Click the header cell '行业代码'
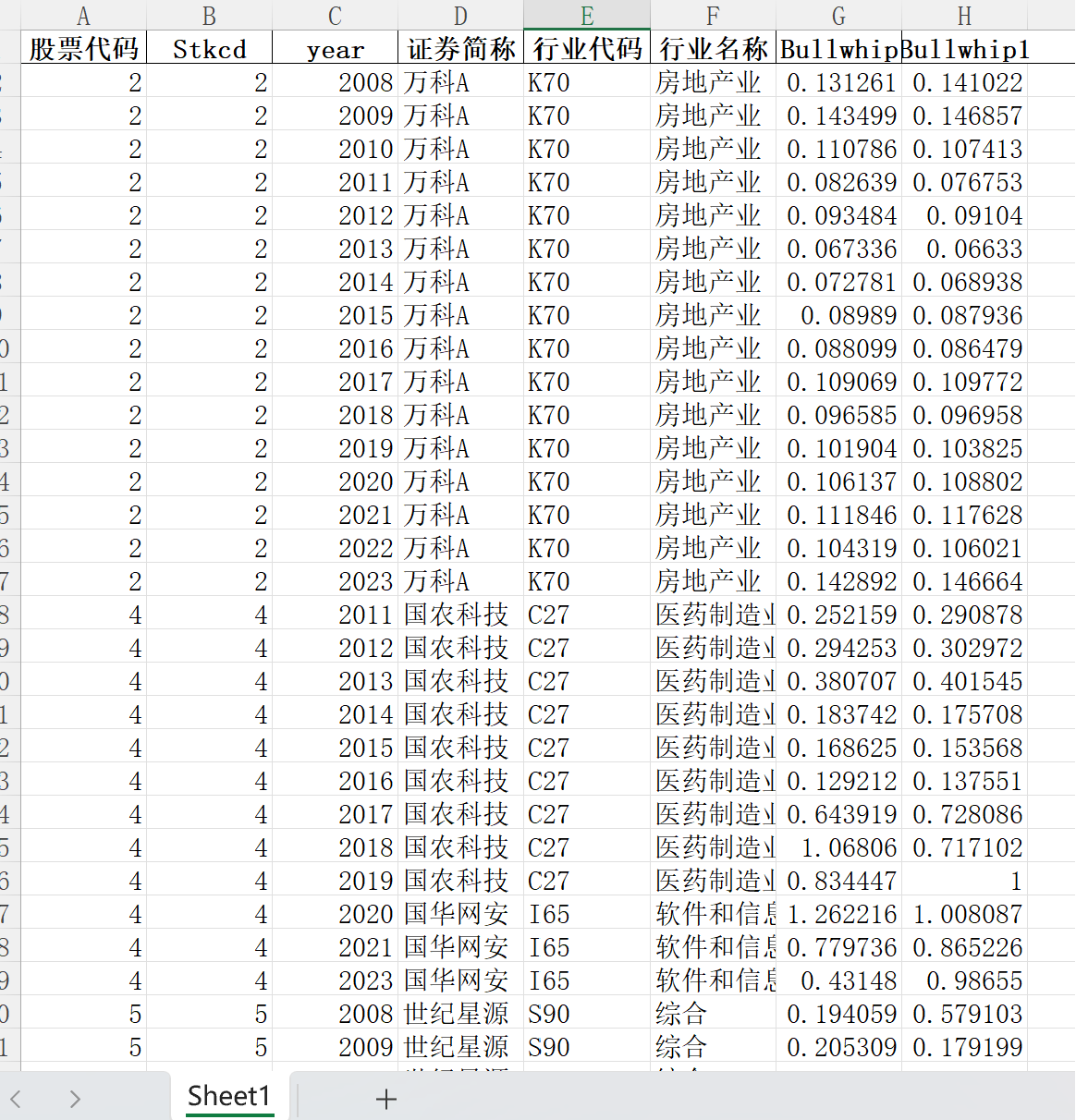The height and width of the screenshot is (1120, 1076). 587,49
